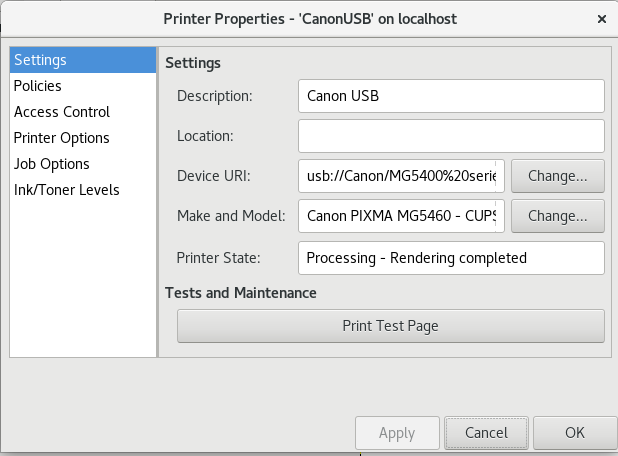618x456 pixels.
Task: Click the Printer State field
Action: click(x=451, y=258)
